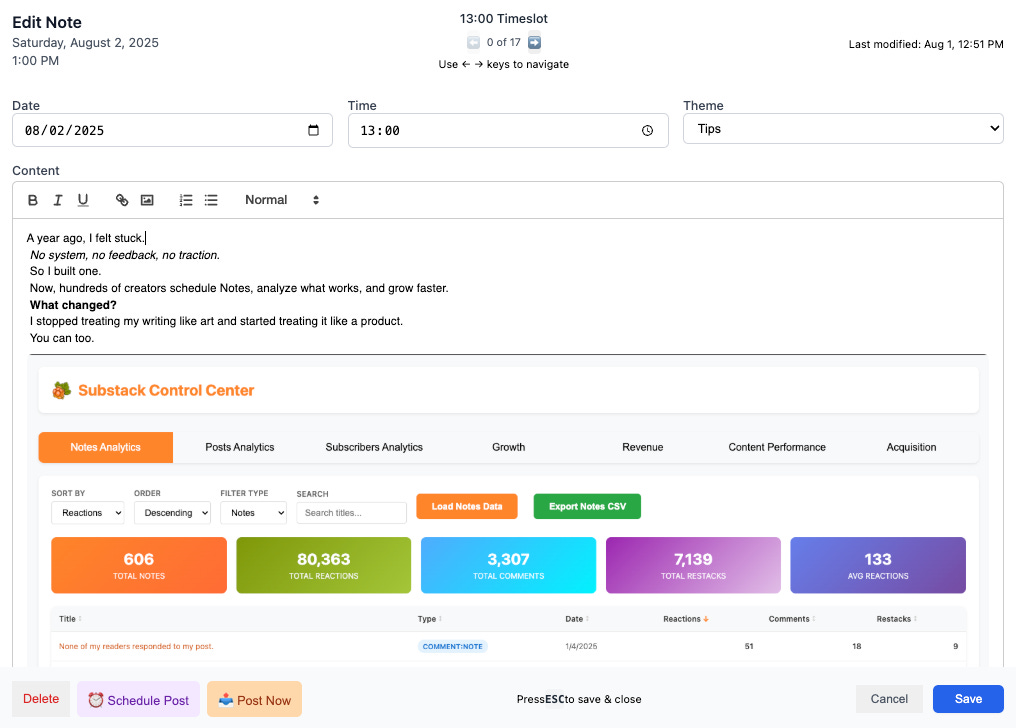Go to next timeslot arrow
The height and width of the screenshot is (728, 1016).
[535, 42]
